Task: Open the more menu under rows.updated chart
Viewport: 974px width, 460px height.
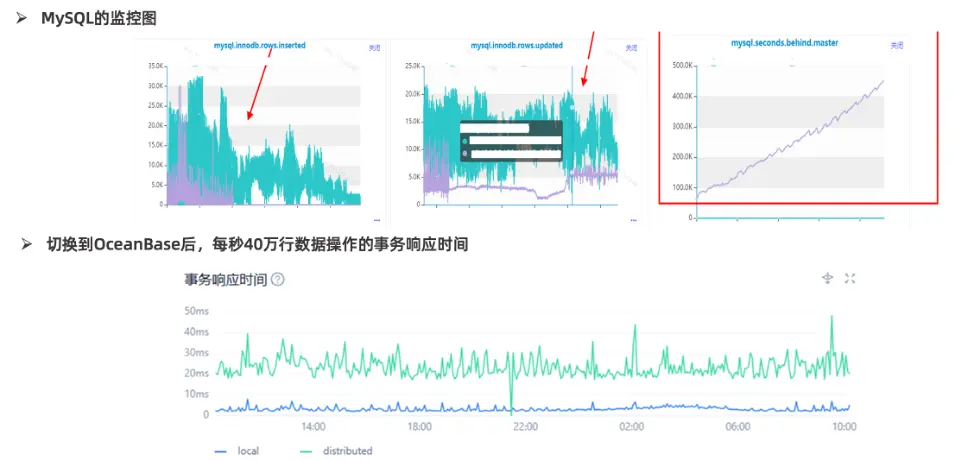Action: coord(633,219)
